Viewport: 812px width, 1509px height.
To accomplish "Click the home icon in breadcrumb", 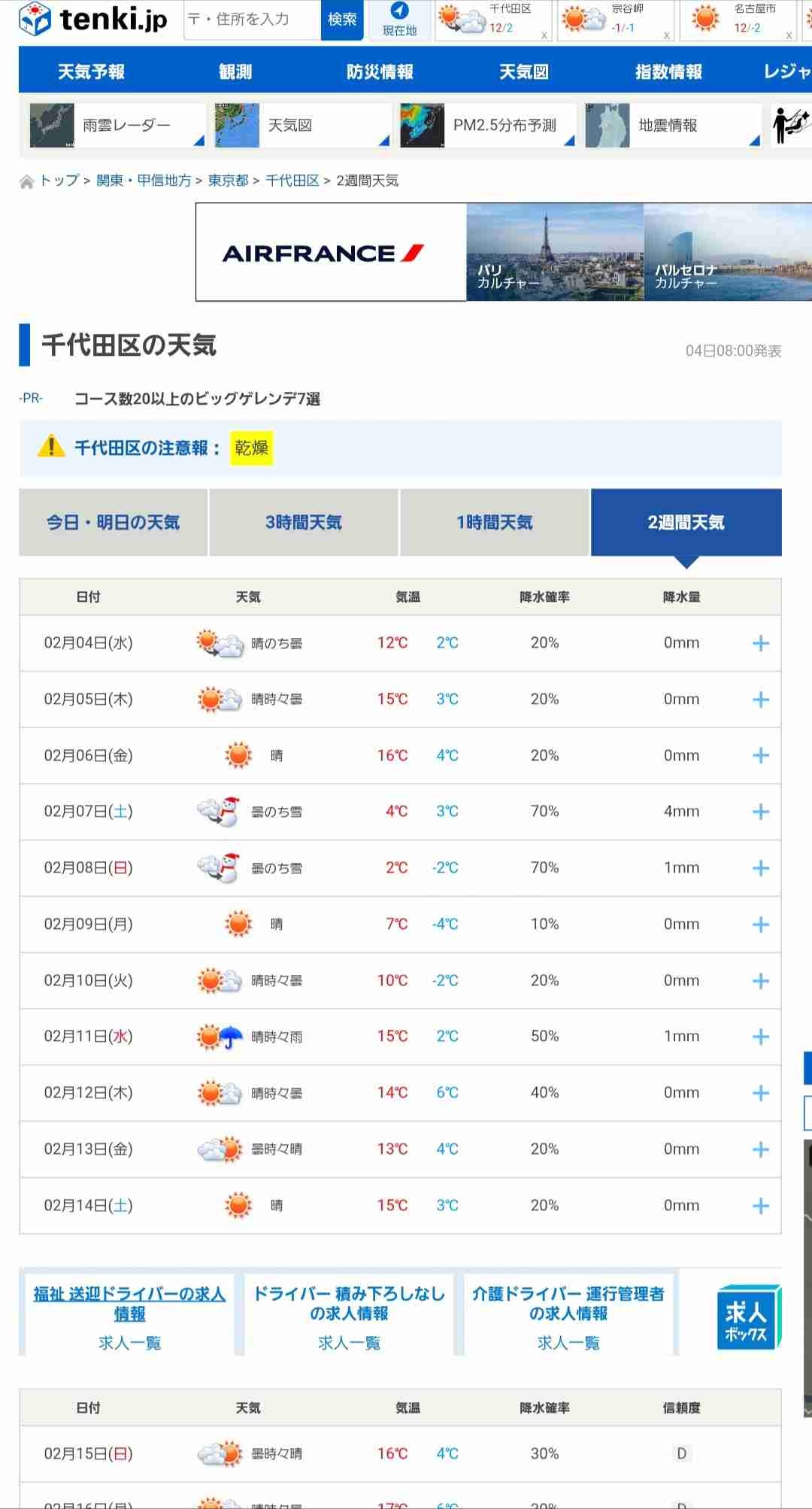I will pyautogui.click(x=27, y=182).
